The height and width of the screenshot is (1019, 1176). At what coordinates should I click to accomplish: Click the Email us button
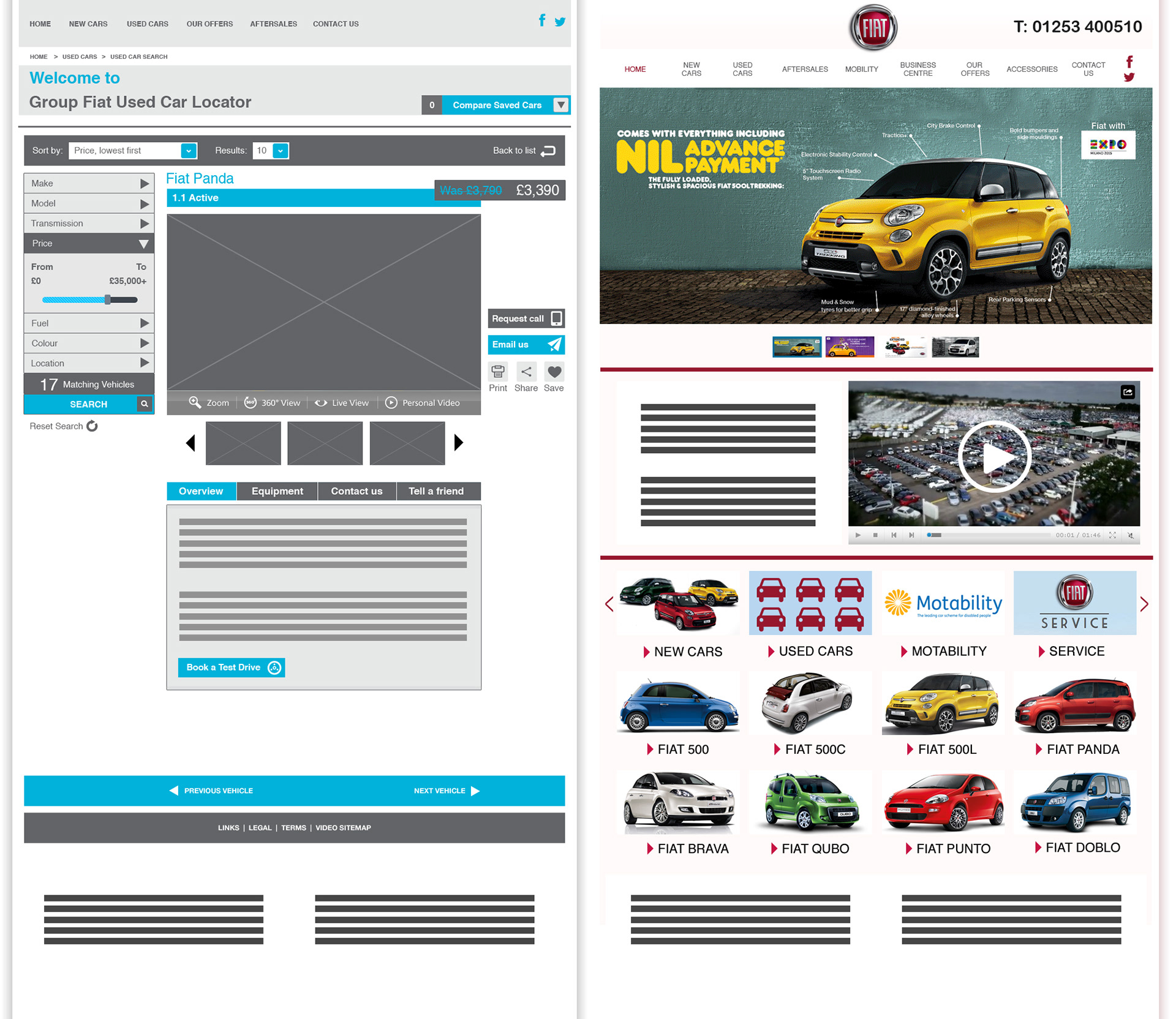pos(526,345)
